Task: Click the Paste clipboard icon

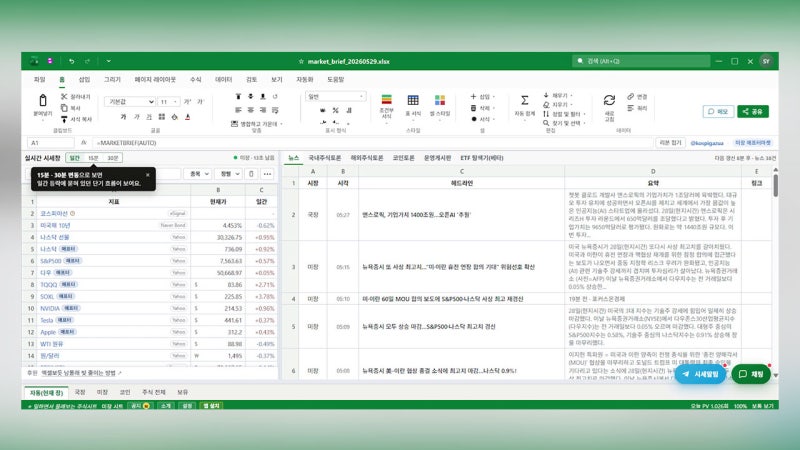Action: point(43,101)
